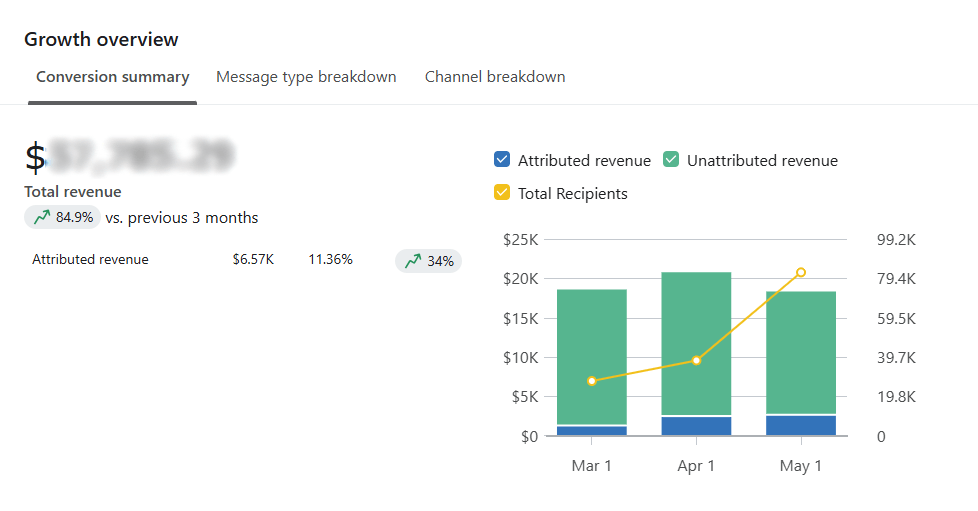Click the trend arrow icon beside 84.9%
The width and height of the screenshot is (978, 511).
(x=42, y=217)
